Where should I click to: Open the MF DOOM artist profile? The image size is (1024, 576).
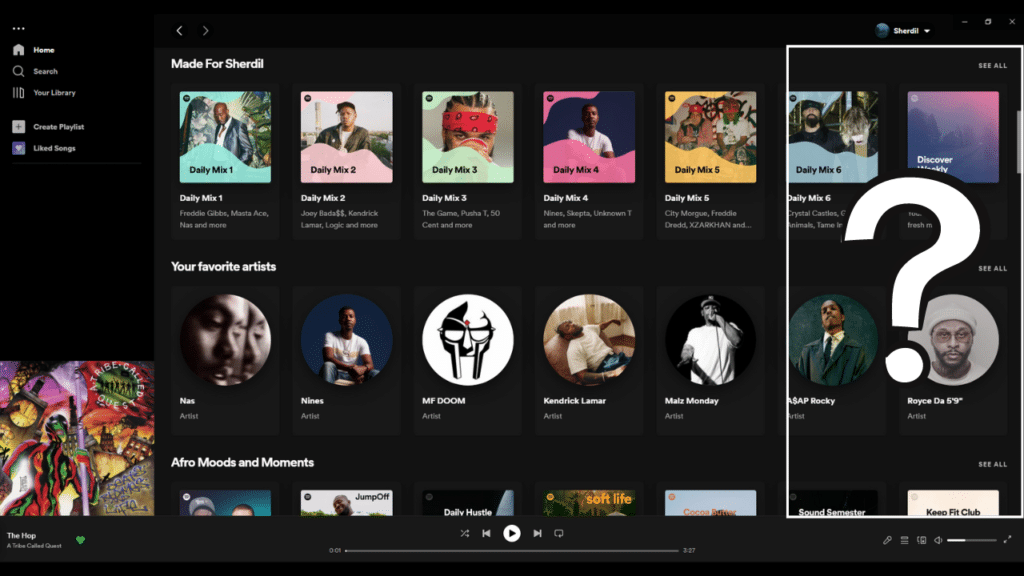tap(468, 360)
